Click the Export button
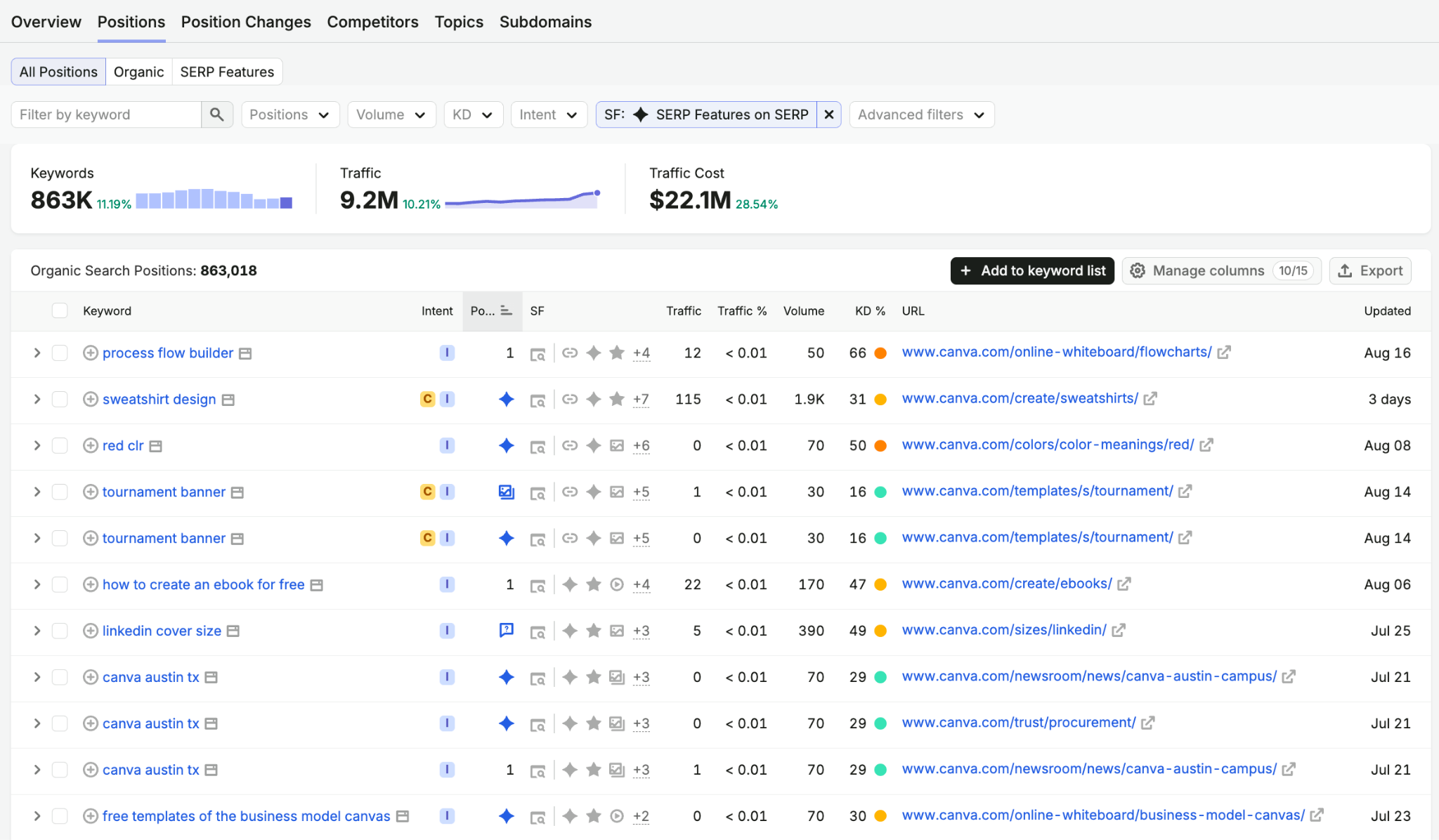Image resolution: width=1439 pixels, height=840 pixels. tap(1370, 271)
